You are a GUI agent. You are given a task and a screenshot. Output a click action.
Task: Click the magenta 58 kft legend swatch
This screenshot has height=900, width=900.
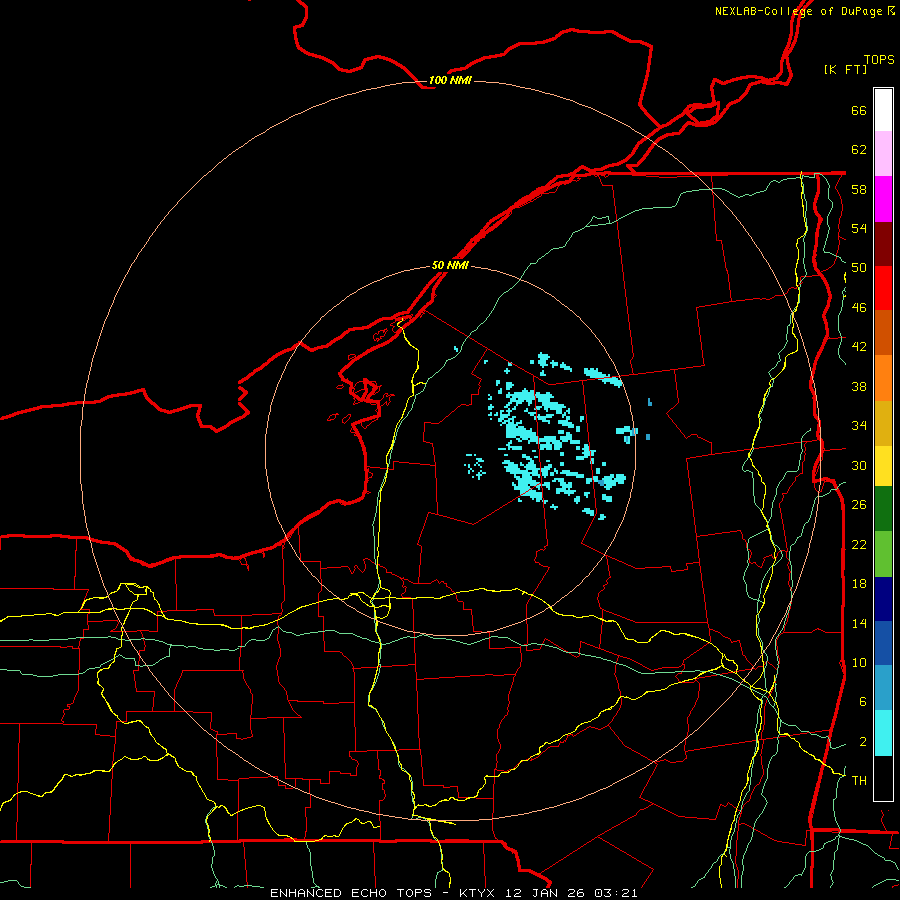pyautogui.click(x=883, y=199)
